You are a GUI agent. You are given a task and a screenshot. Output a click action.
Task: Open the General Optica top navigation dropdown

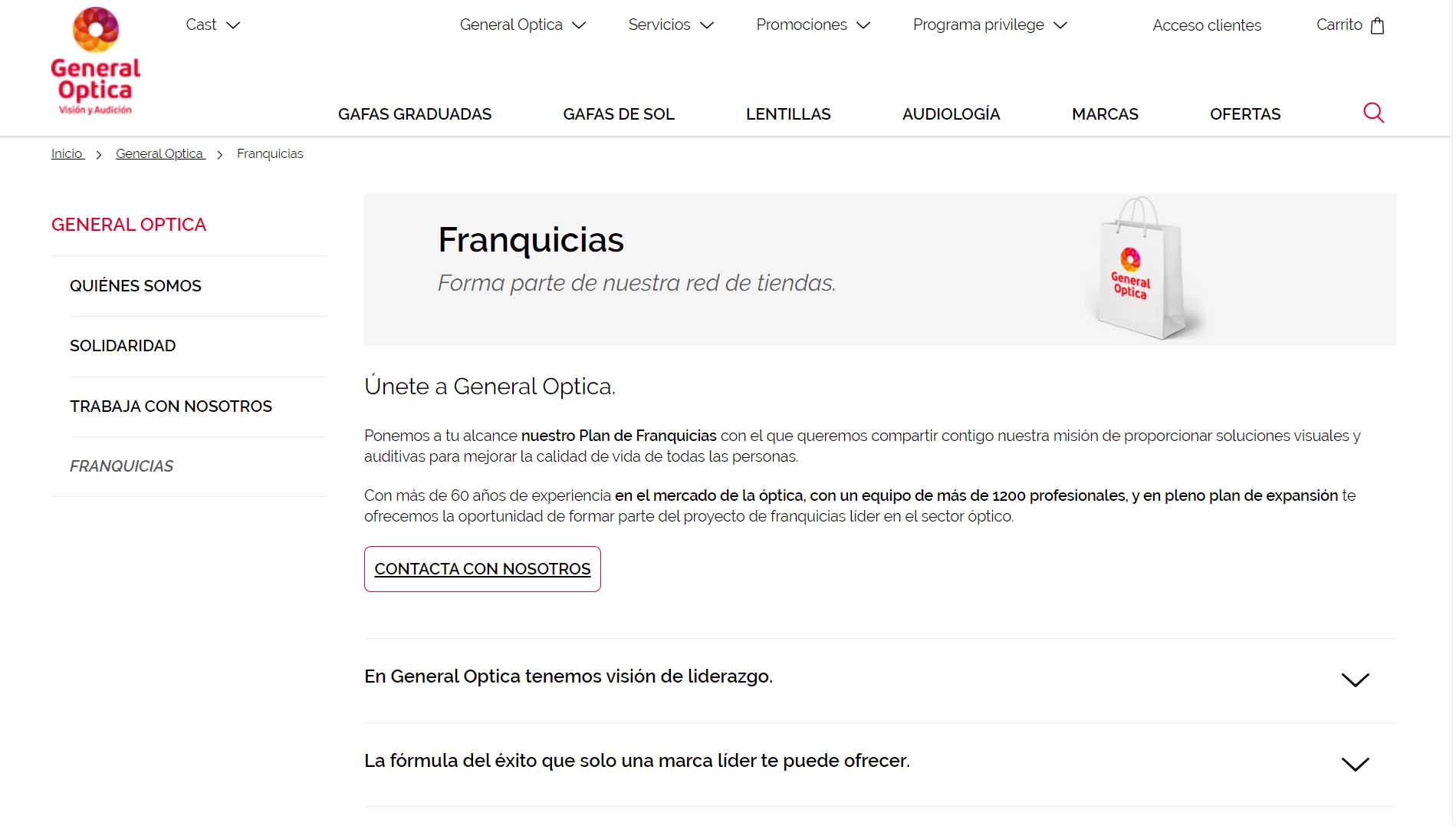point(522,24)
